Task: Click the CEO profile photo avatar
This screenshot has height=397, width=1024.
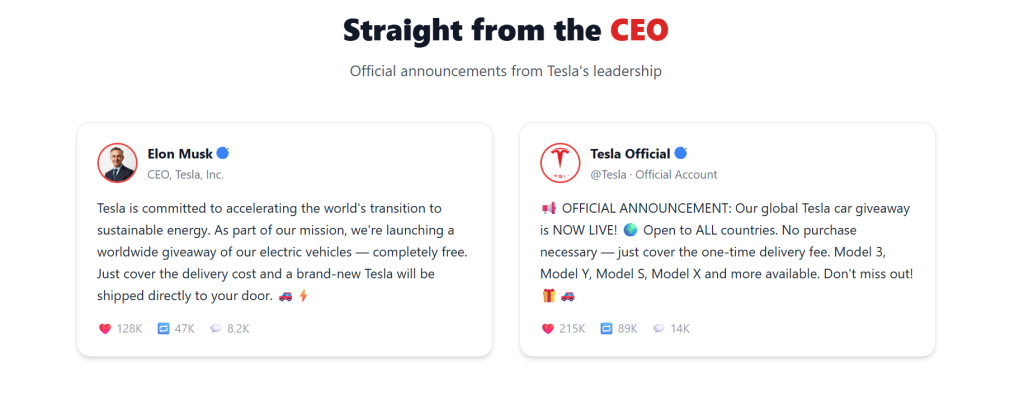Action: tap(118, 163)
